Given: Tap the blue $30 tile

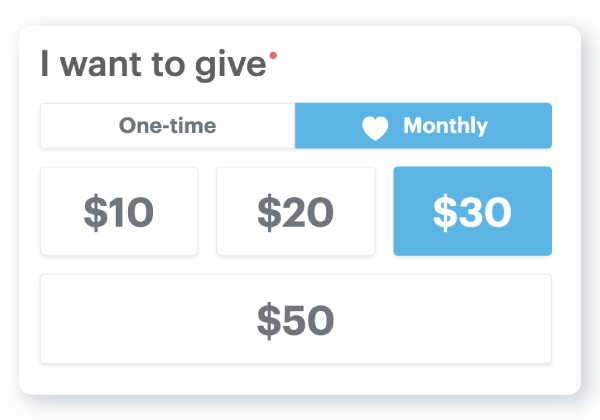Looking at the screenshot, I should point(472,211).
